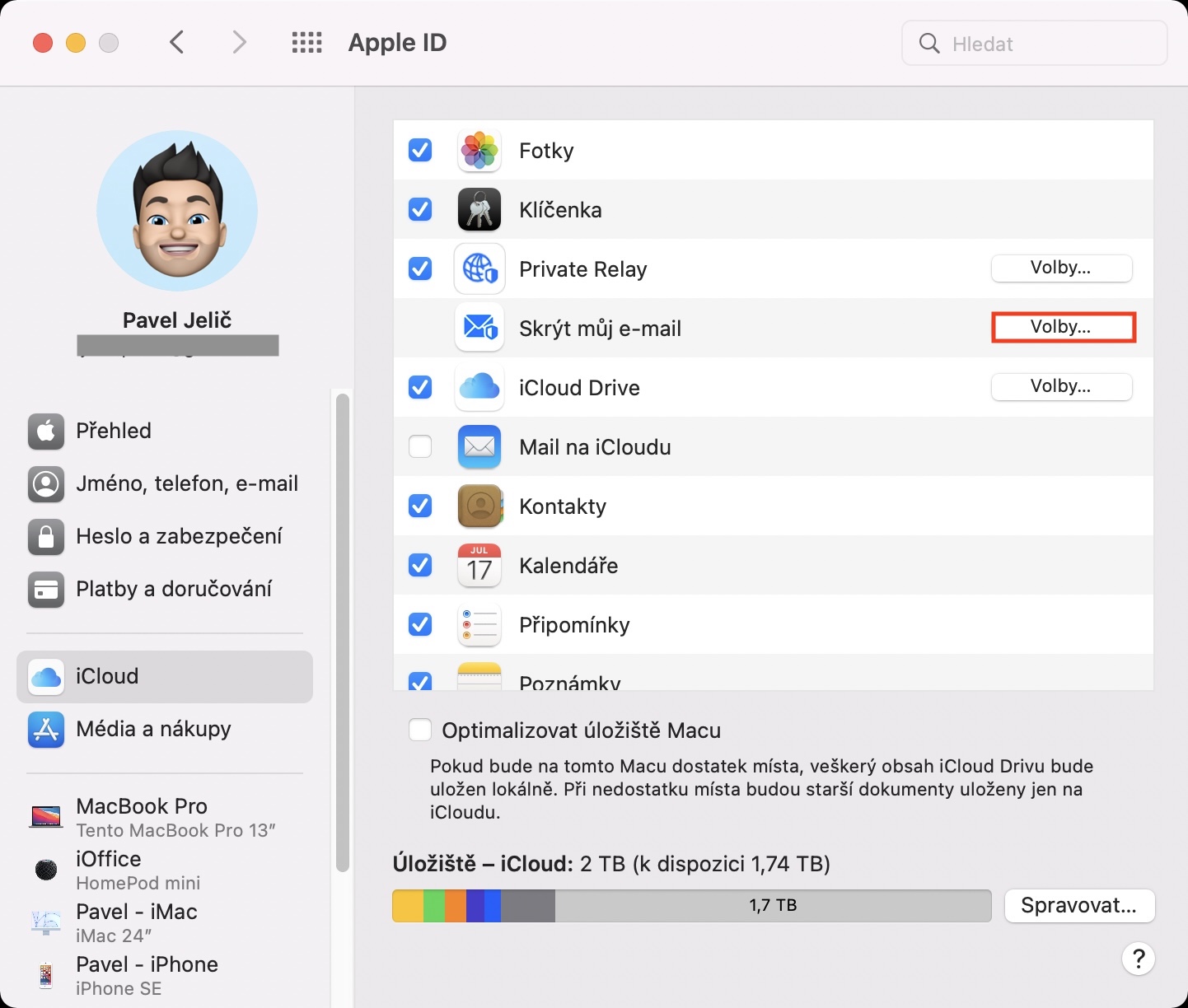This screenshot has width=1188, height=1008.
Task: Click the Pavel Jelič account name
Action: tap(177, 320)
